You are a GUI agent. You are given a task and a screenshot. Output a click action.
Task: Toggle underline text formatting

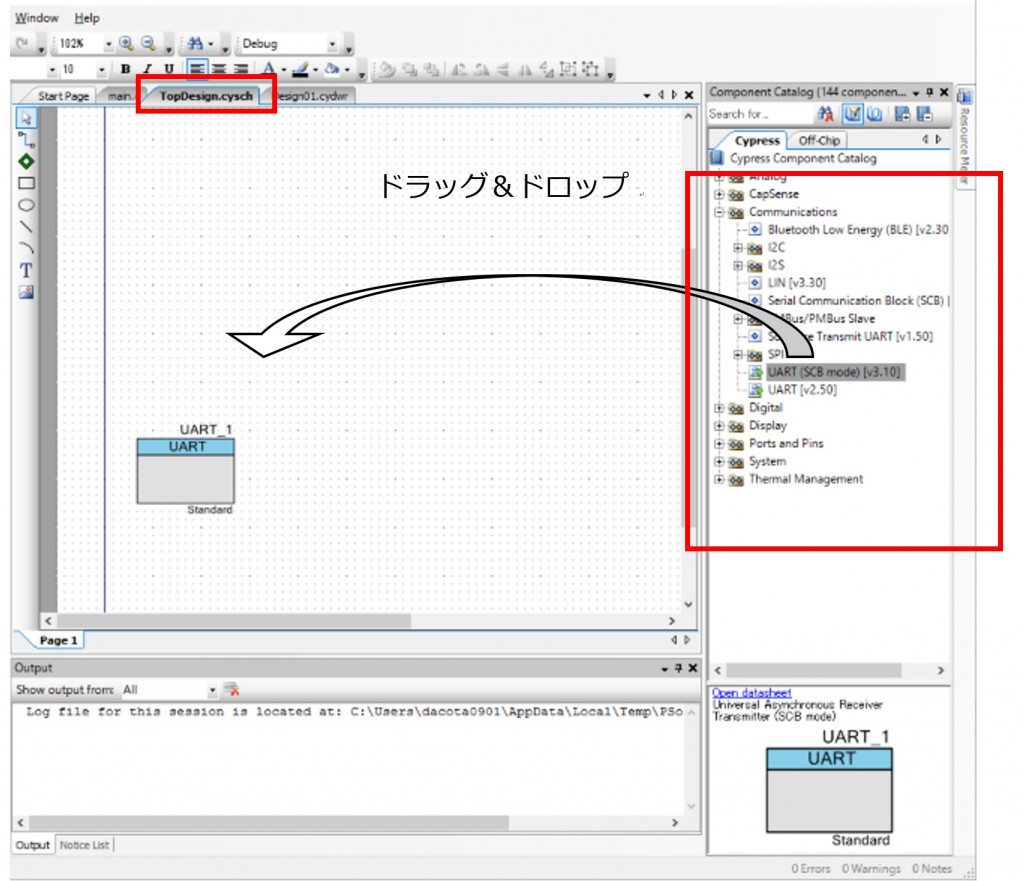point(169,69)
